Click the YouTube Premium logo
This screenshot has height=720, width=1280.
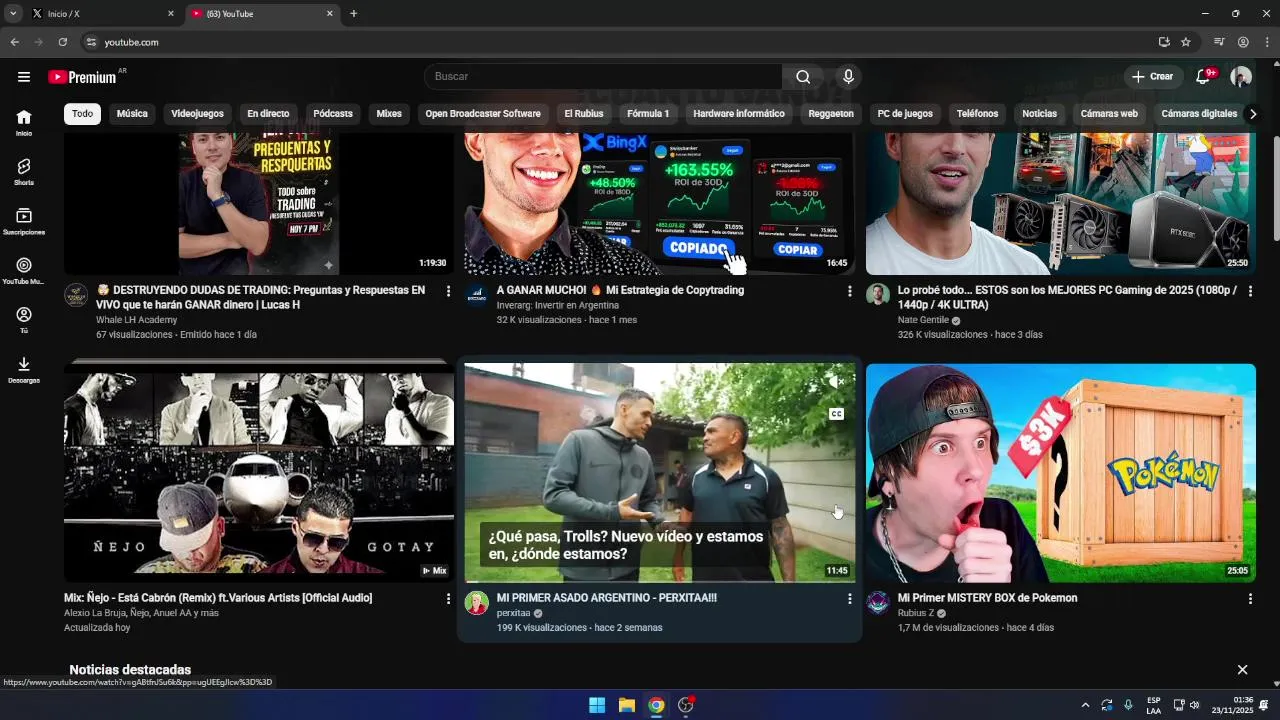click(x=83, y=77)
